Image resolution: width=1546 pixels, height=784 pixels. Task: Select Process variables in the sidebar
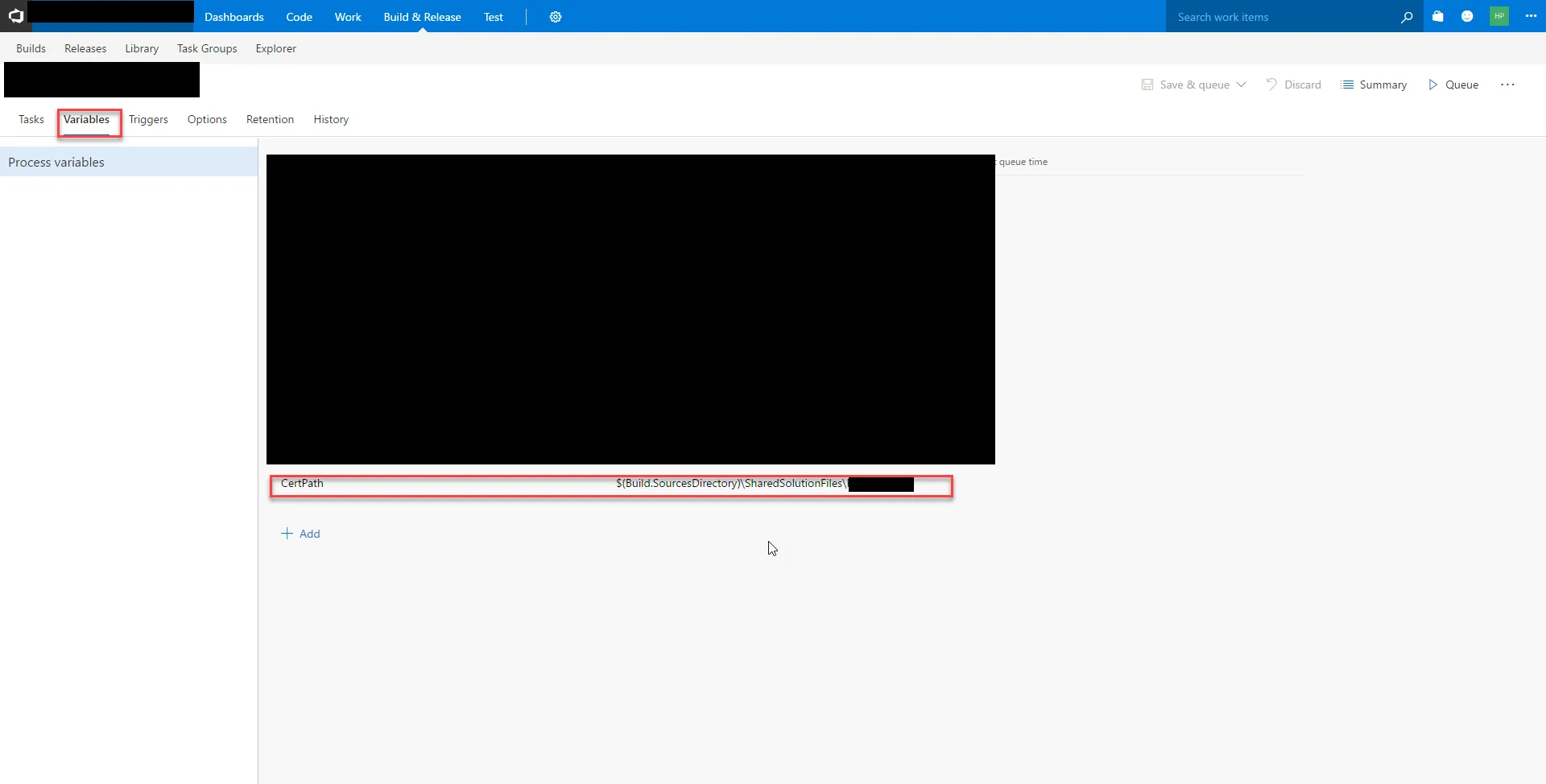pos(129,162)
